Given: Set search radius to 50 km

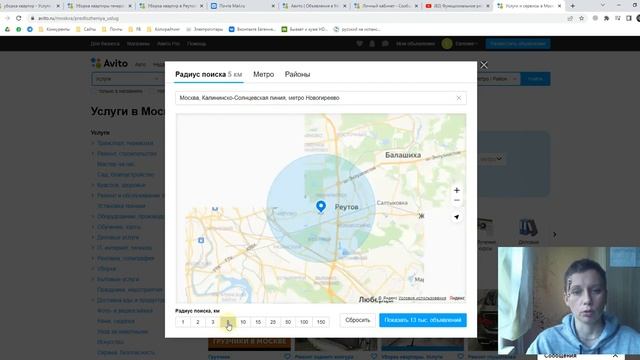Looking at the screenshot, I should point(288,322).
